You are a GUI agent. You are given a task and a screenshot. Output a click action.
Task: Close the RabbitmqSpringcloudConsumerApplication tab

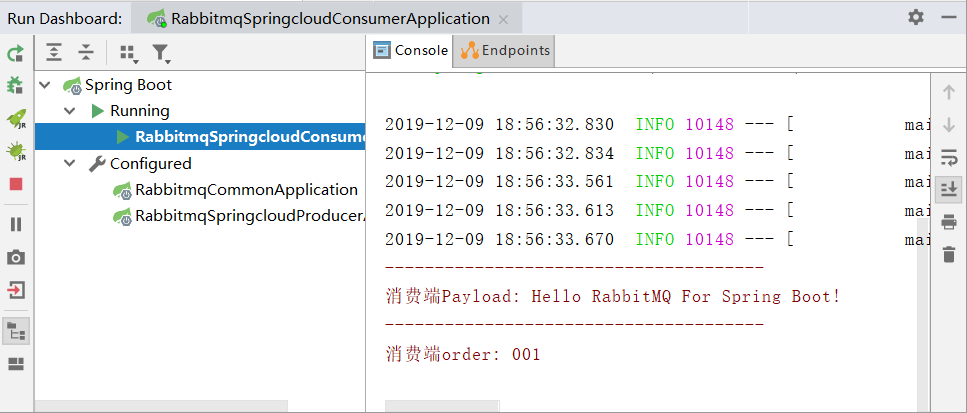(x=503, y=19)
